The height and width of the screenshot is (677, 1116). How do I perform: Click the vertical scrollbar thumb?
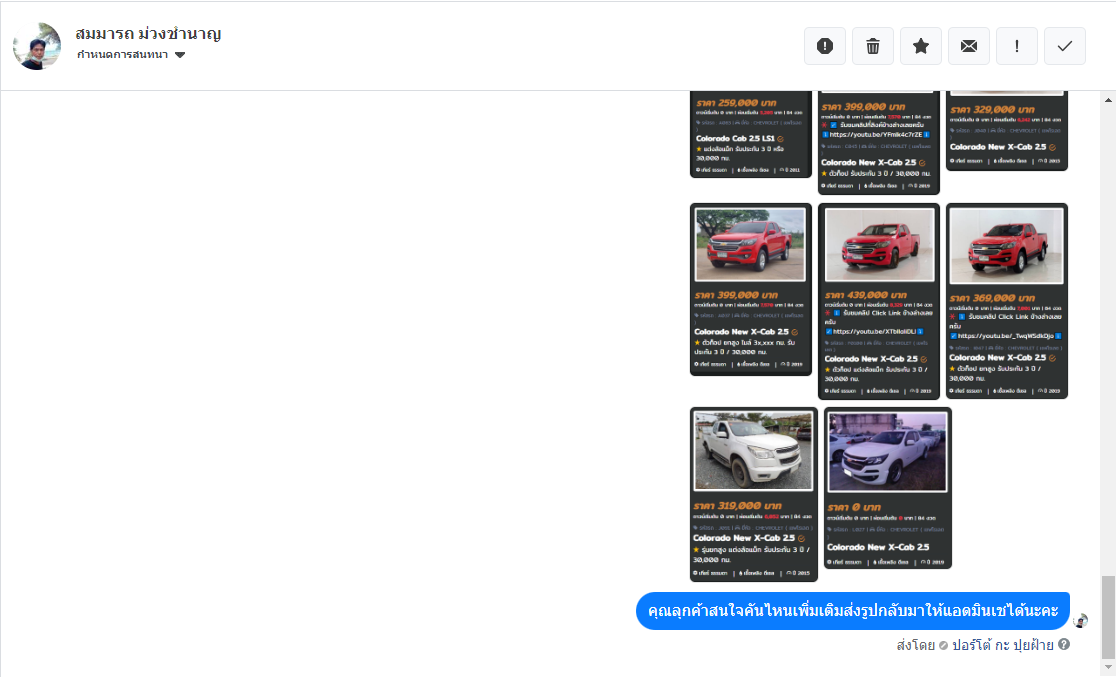pos(1108,616)
